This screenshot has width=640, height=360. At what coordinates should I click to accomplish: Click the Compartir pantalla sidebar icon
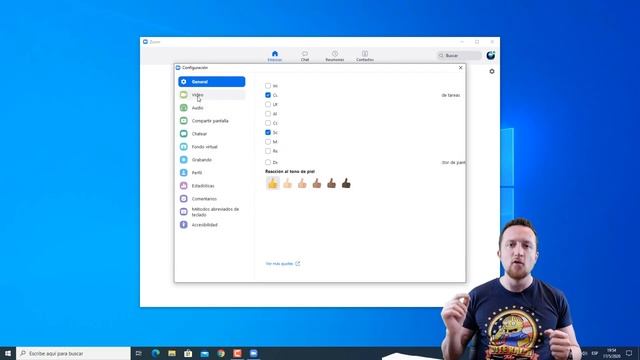tap(184, 121)
